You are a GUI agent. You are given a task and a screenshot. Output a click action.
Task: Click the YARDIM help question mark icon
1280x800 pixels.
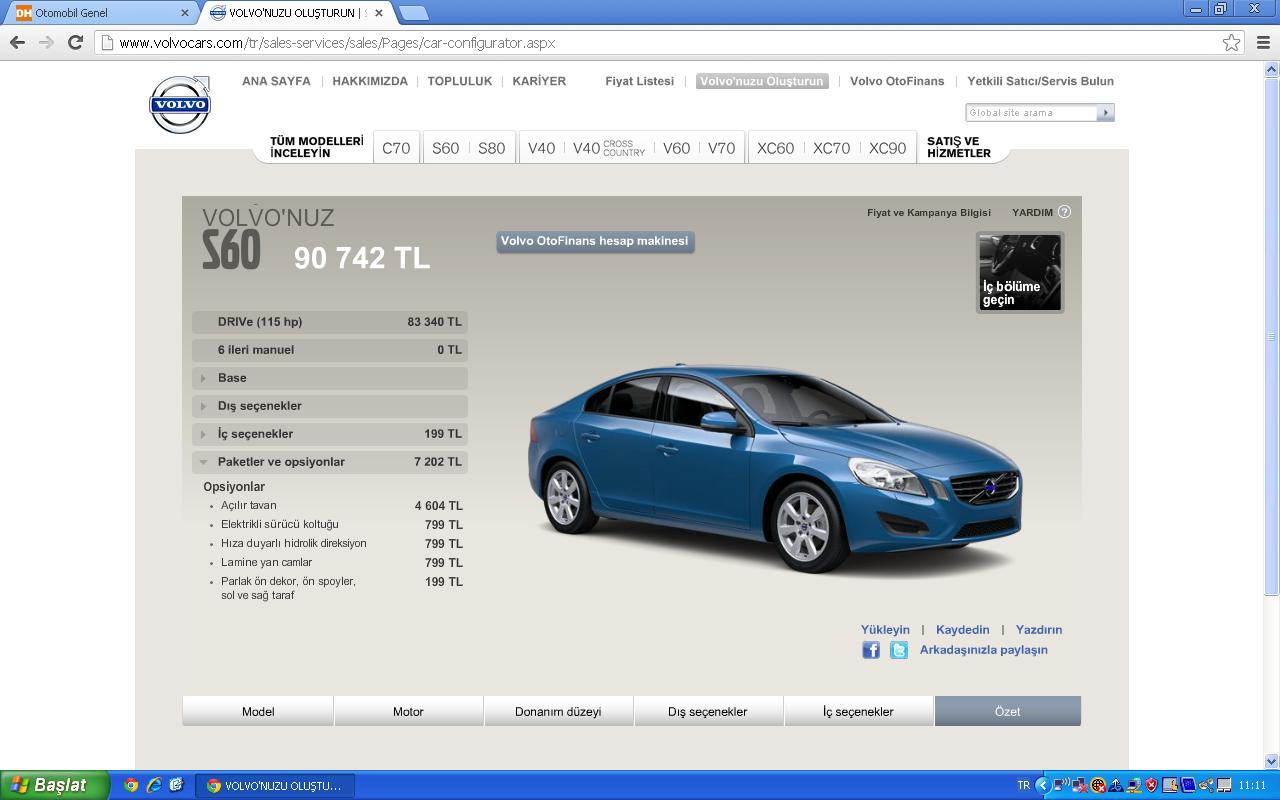coord(1064,212)
